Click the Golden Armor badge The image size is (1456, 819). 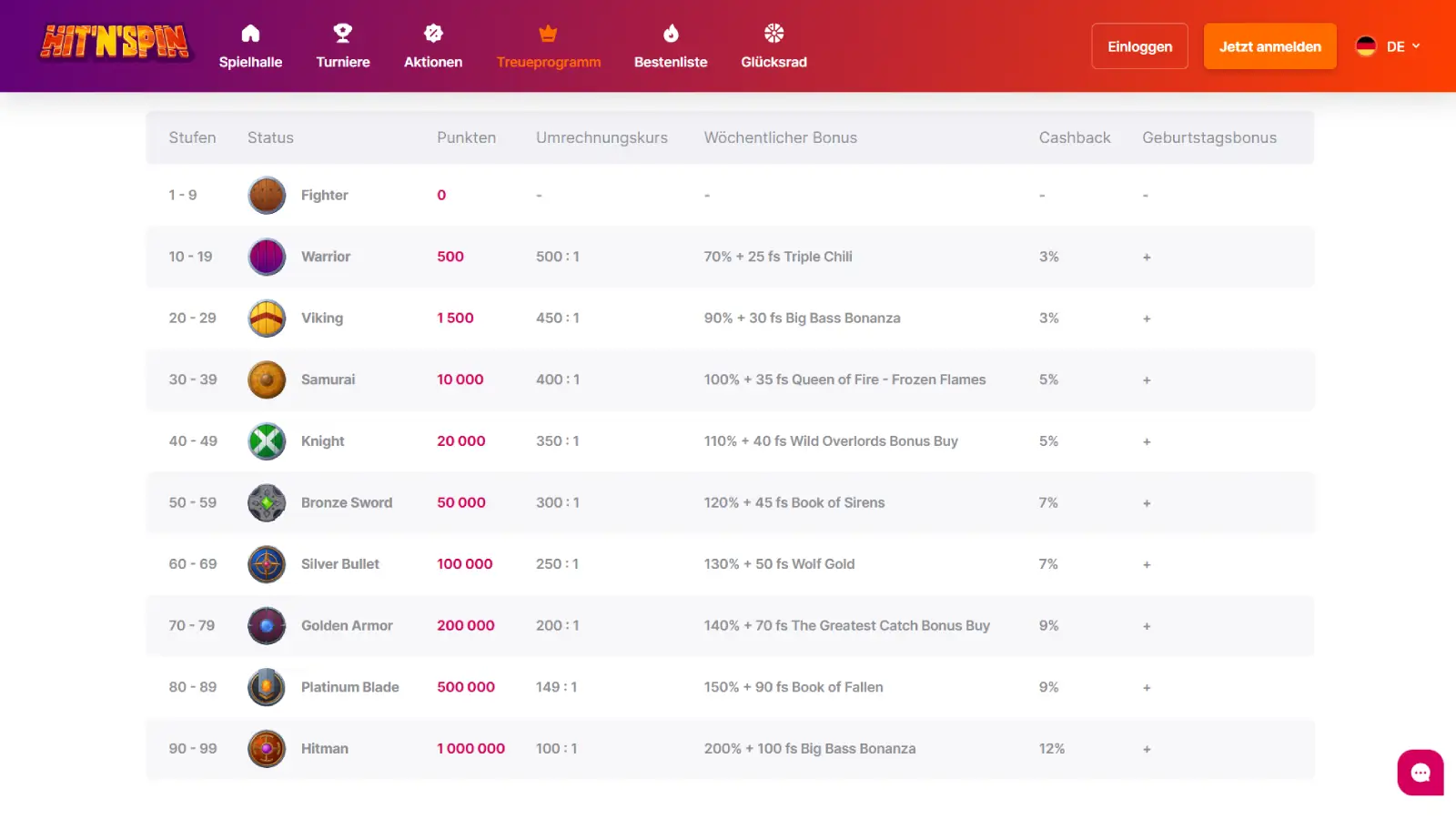[267, 625]
